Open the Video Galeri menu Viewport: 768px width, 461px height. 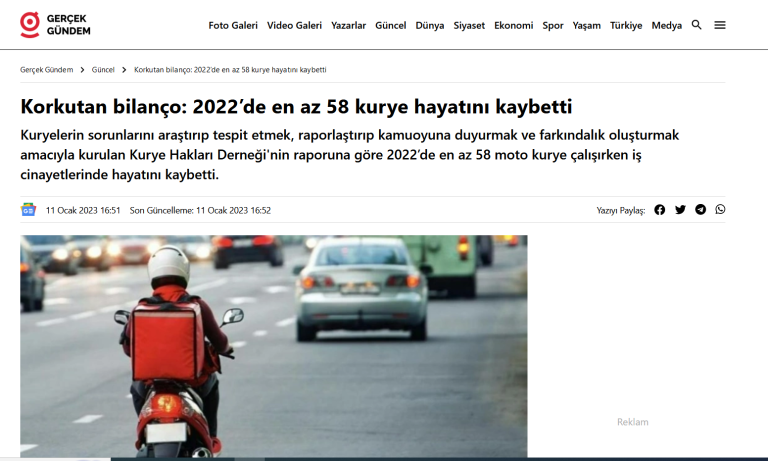pos(294,25)
